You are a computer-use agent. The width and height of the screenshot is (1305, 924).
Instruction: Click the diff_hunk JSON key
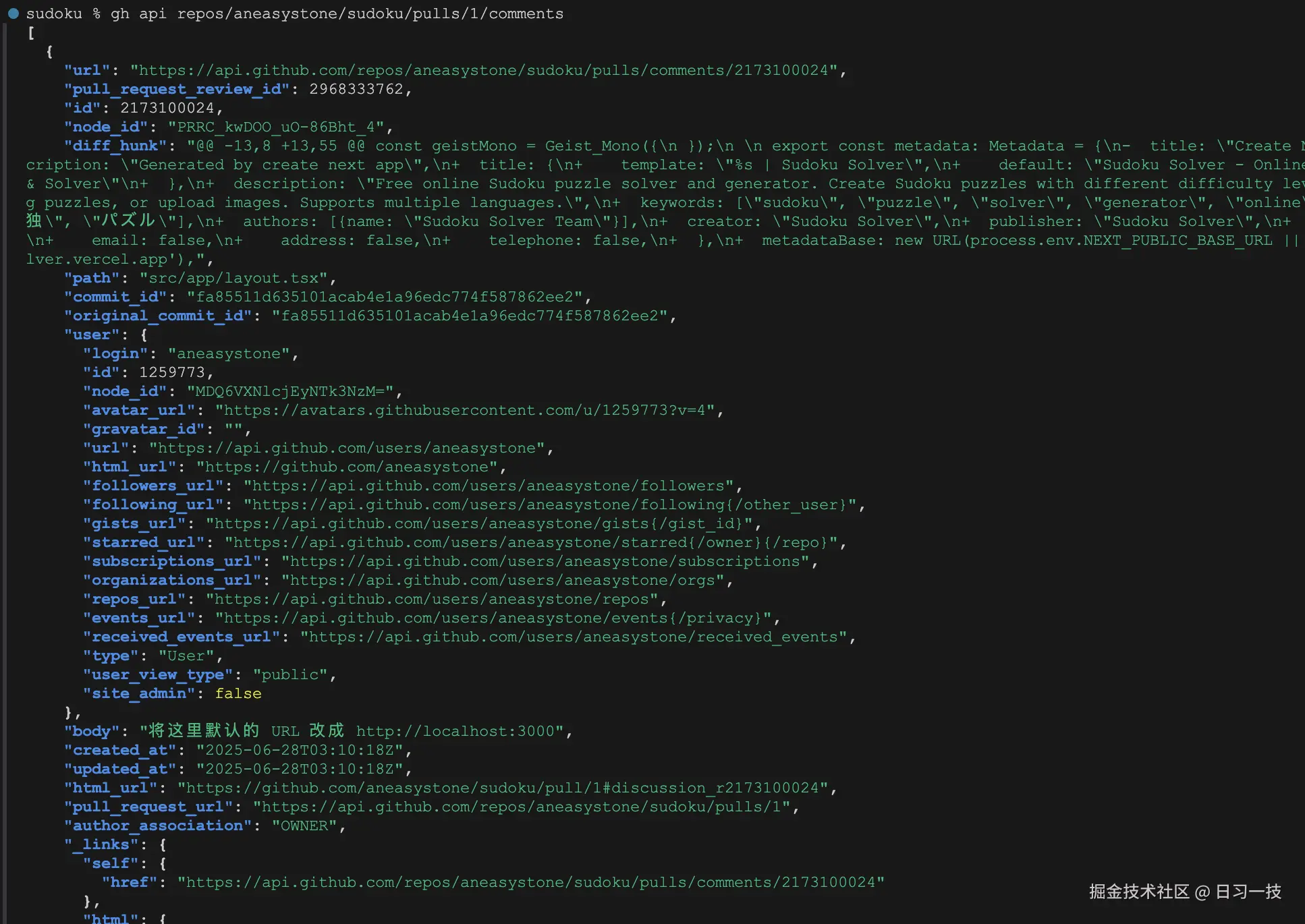click(116, 146)
